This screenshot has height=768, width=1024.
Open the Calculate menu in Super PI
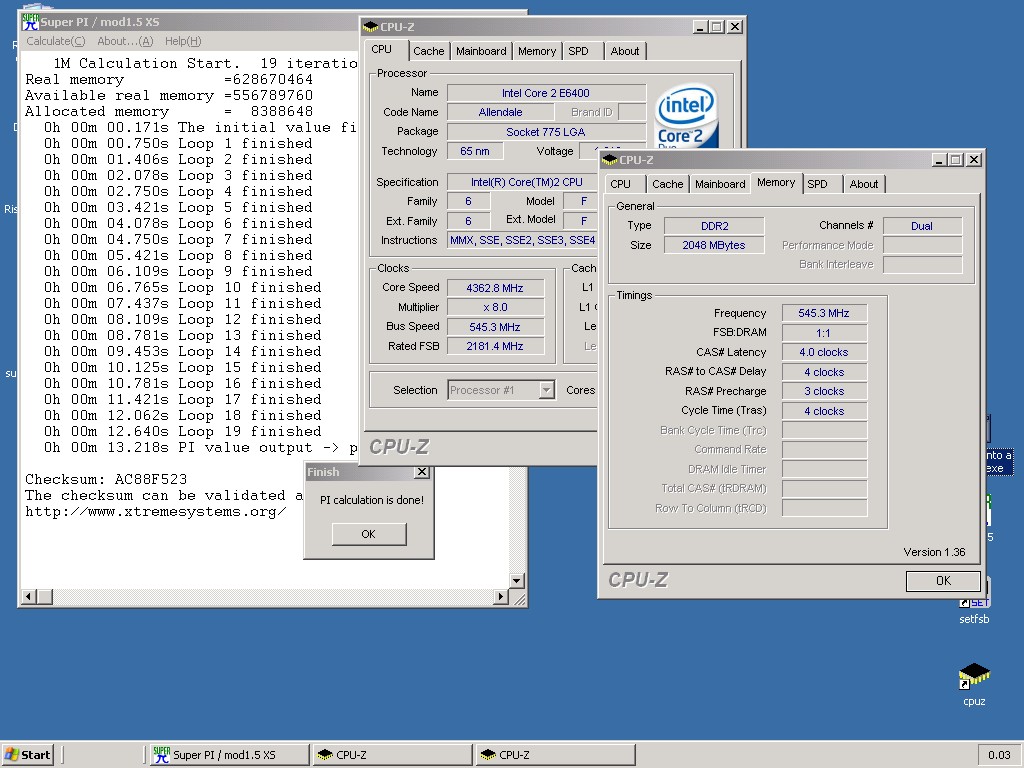56,41
